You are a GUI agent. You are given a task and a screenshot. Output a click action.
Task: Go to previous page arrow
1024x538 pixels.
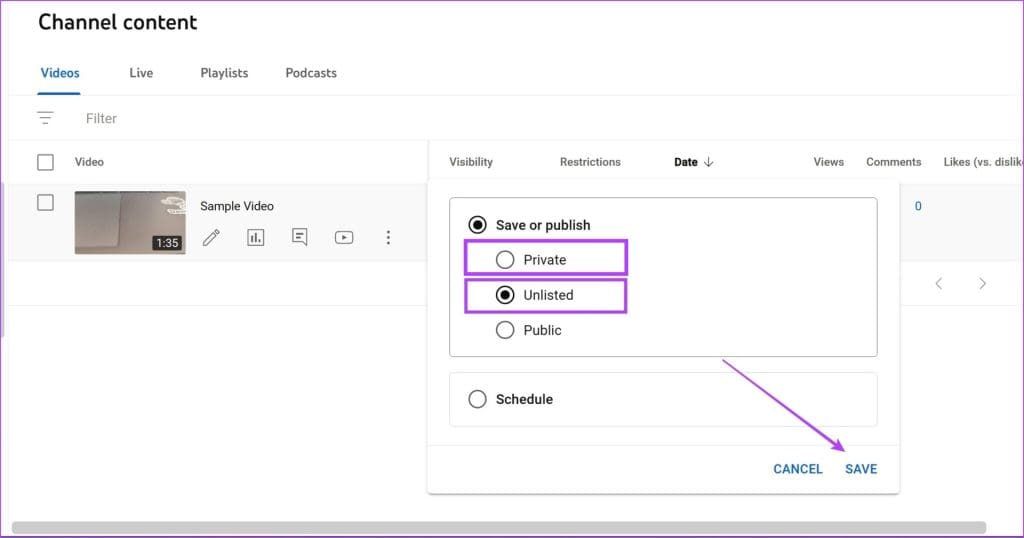tap(938, 283)
